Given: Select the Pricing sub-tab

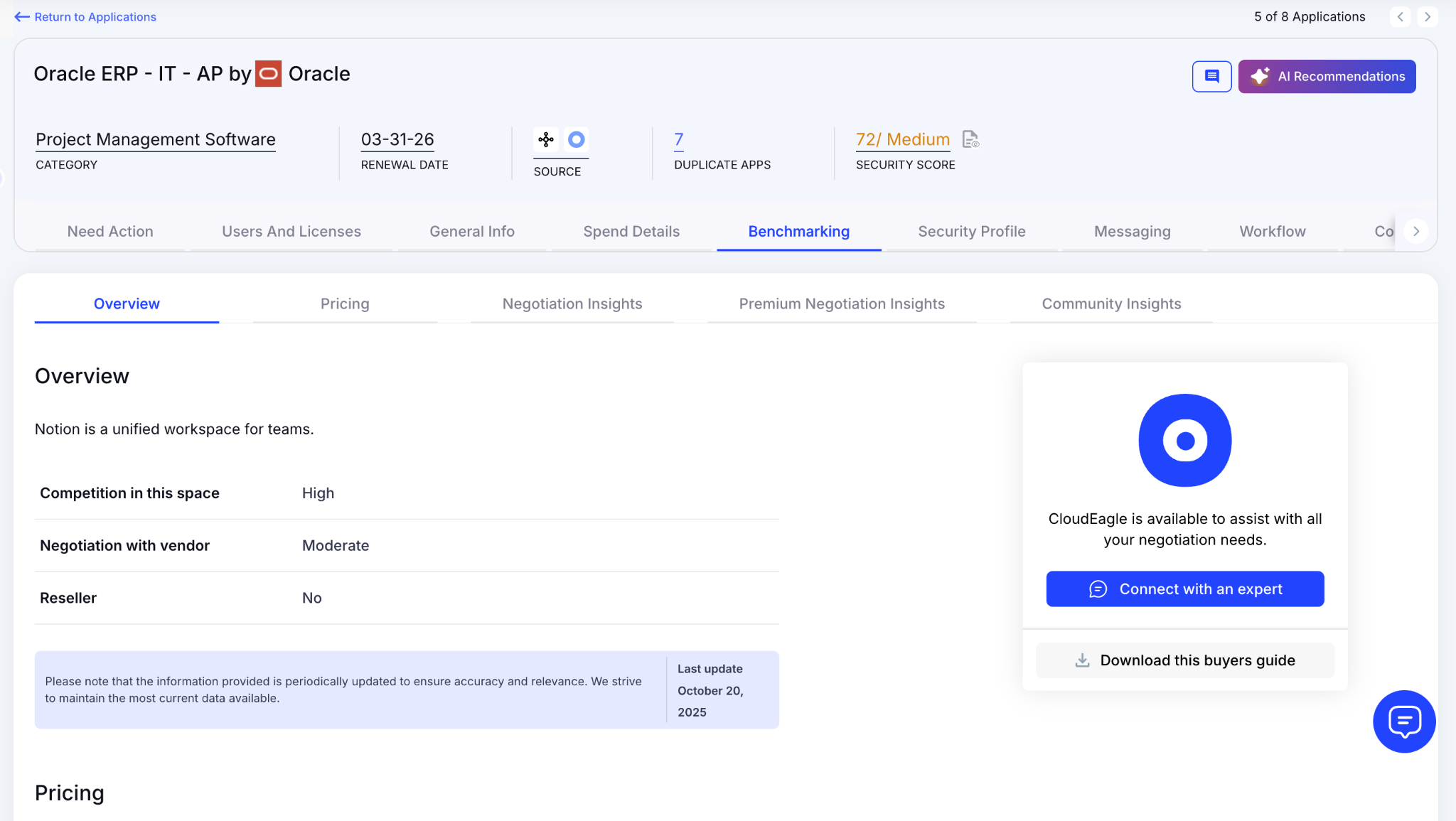Looking at the screenshot, I should 345,304.
